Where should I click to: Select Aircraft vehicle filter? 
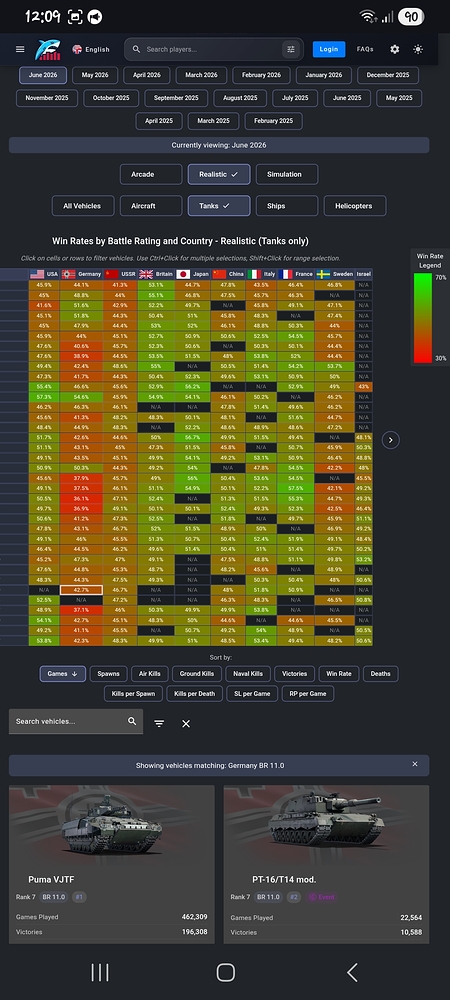150,206
